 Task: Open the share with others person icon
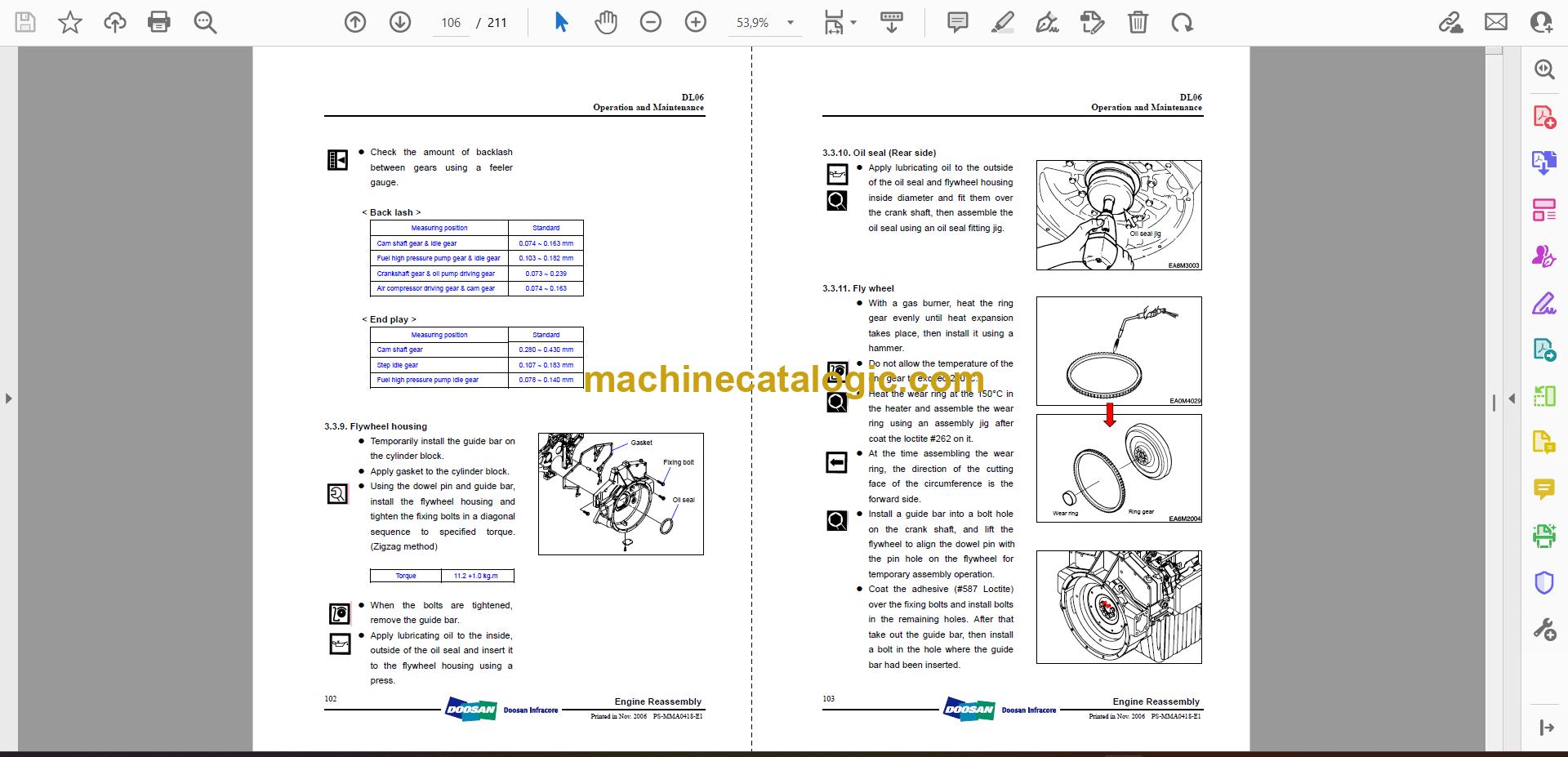1541,22
